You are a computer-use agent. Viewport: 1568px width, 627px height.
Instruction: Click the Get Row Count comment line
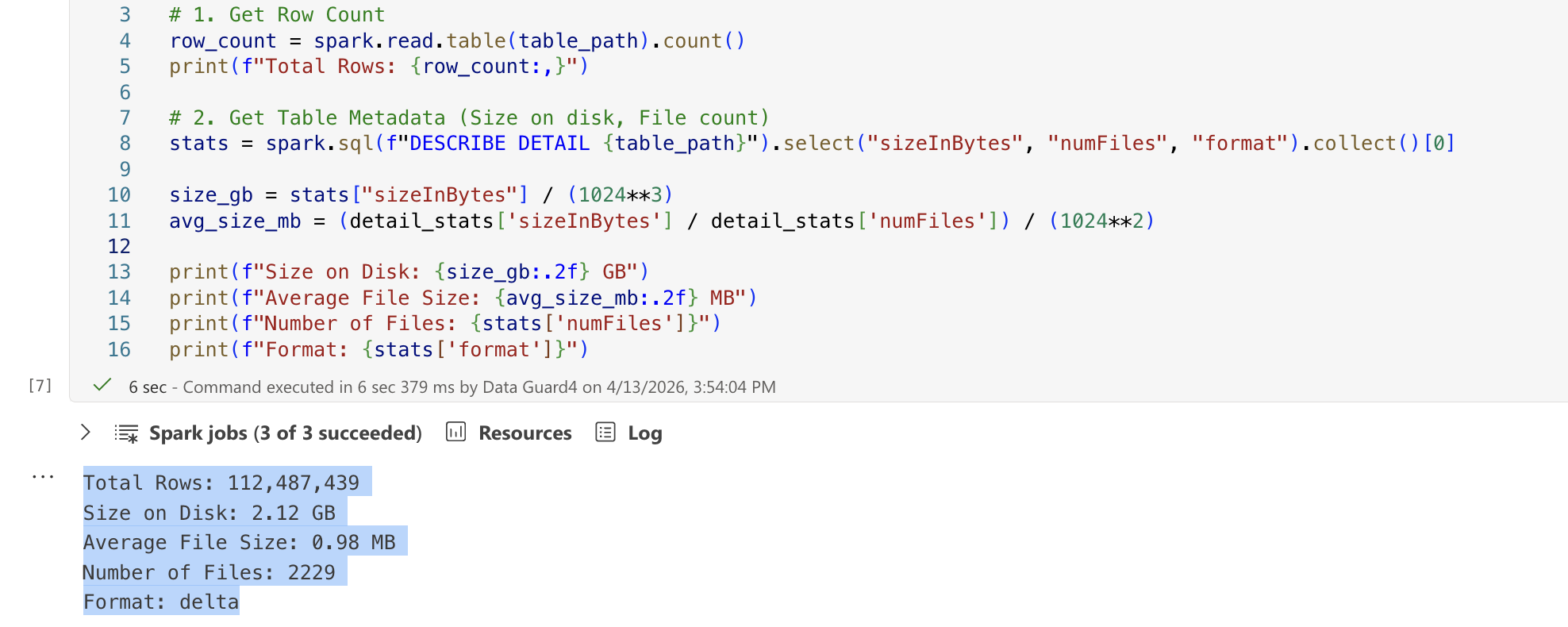tap(277, 15)
